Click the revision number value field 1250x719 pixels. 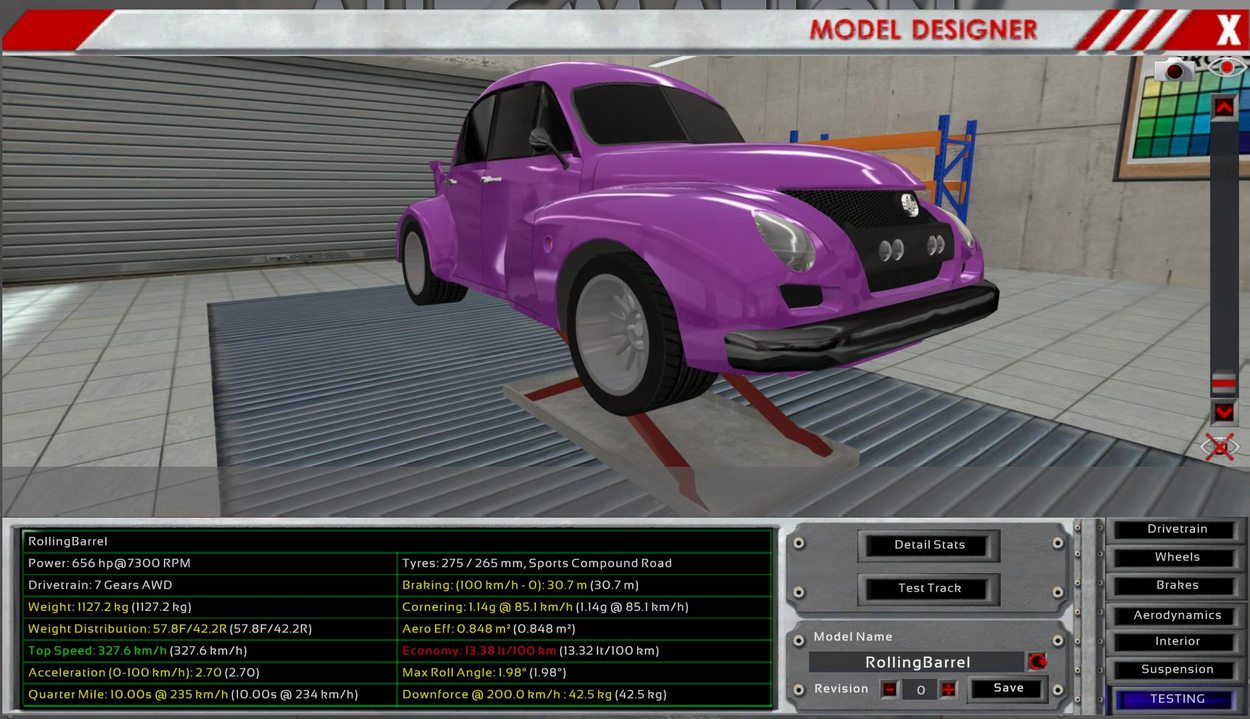(x=919, y=689)
